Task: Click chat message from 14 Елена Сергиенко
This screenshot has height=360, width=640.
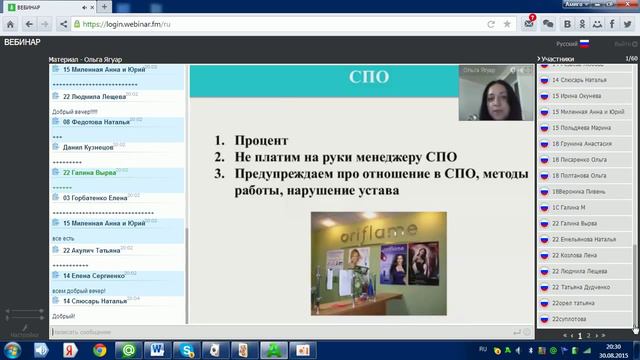Action: [117, 283]
